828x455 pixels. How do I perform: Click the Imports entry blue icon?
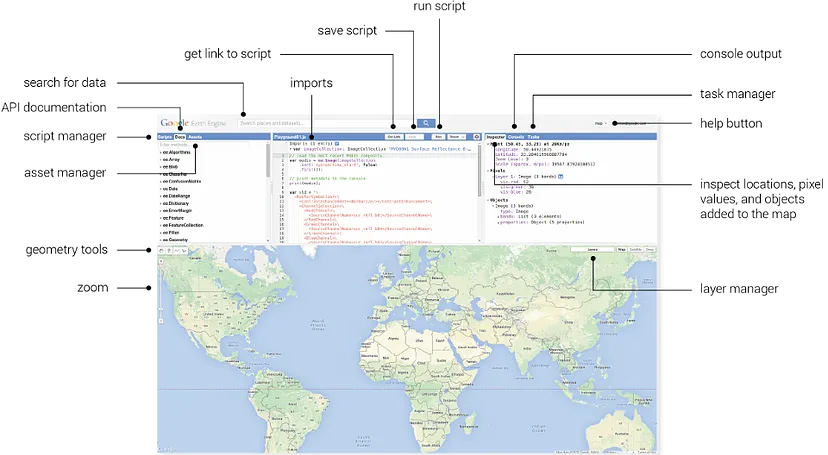pos(337,144)
